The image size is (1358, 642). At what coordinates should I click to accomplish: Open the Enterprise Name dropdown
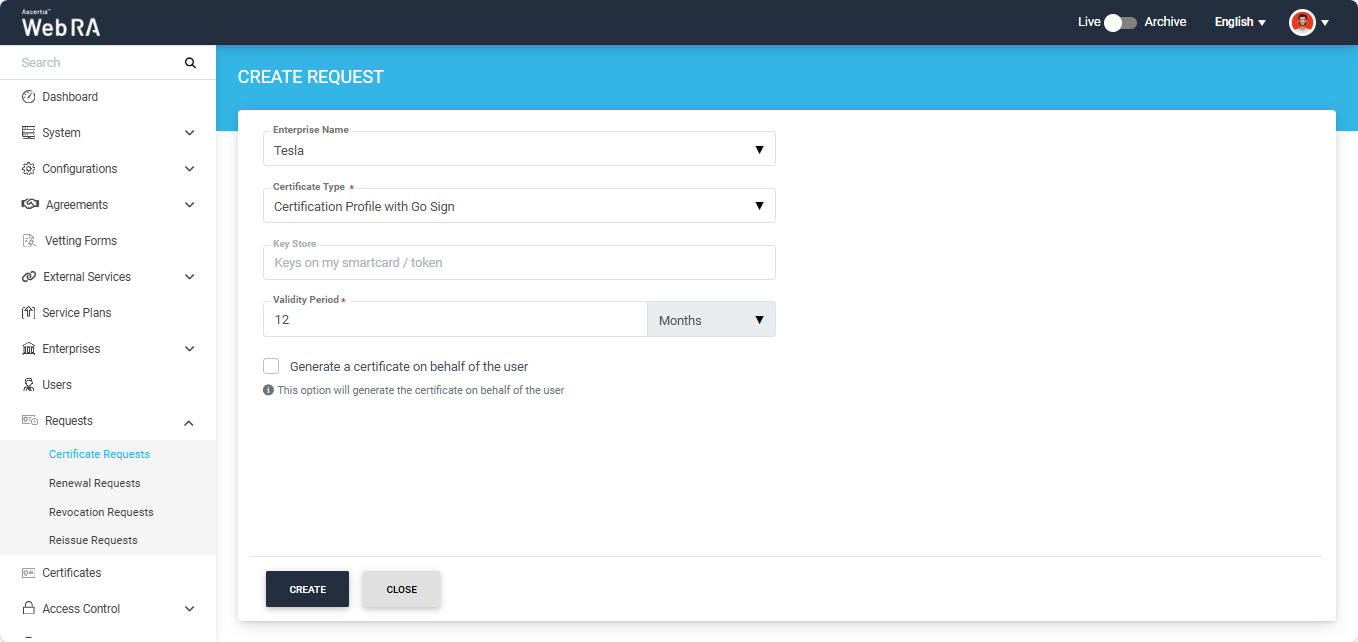519,150
